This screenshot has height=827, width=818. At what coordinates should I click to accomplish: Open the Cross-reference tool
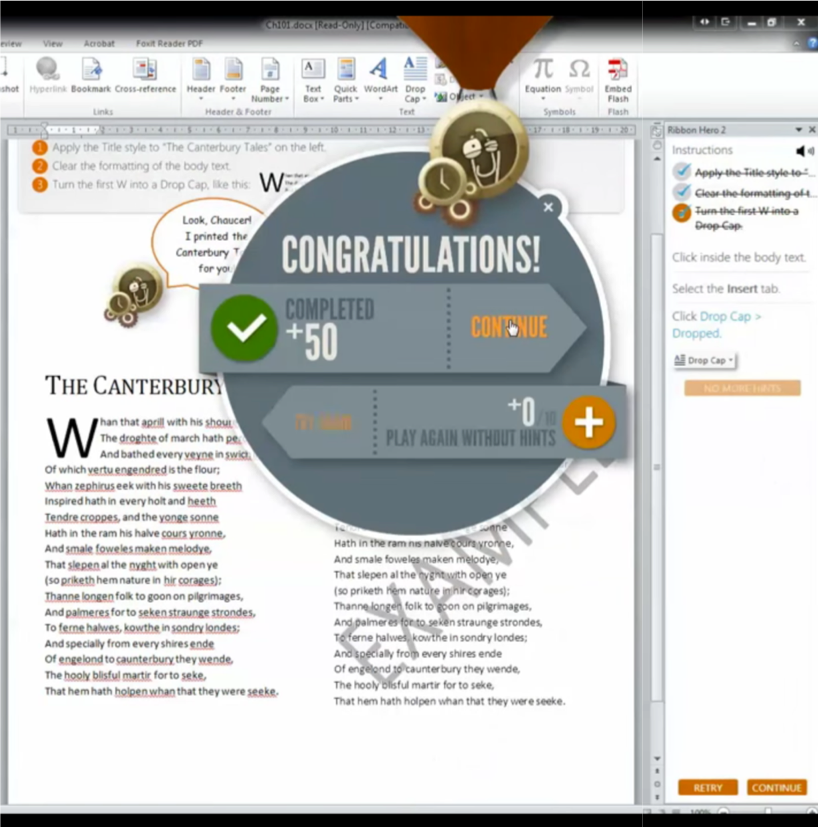145,75
